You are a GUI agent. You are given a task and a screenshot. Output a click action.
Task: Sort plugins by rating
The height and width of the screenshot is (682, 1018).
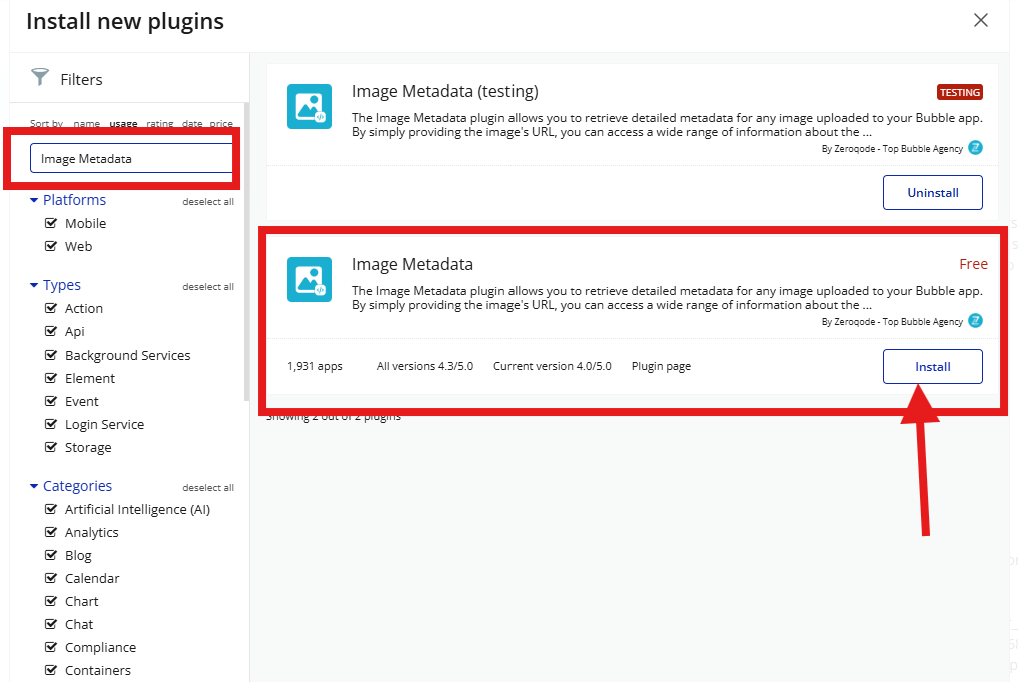point(160,123)
